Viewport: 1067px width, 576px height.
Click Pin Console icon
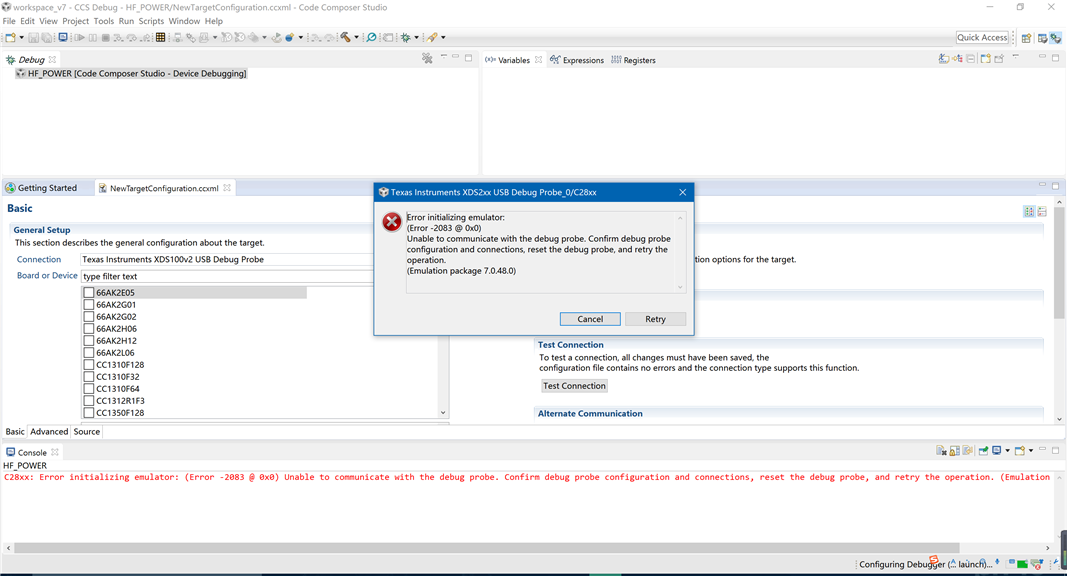(983, 451)
